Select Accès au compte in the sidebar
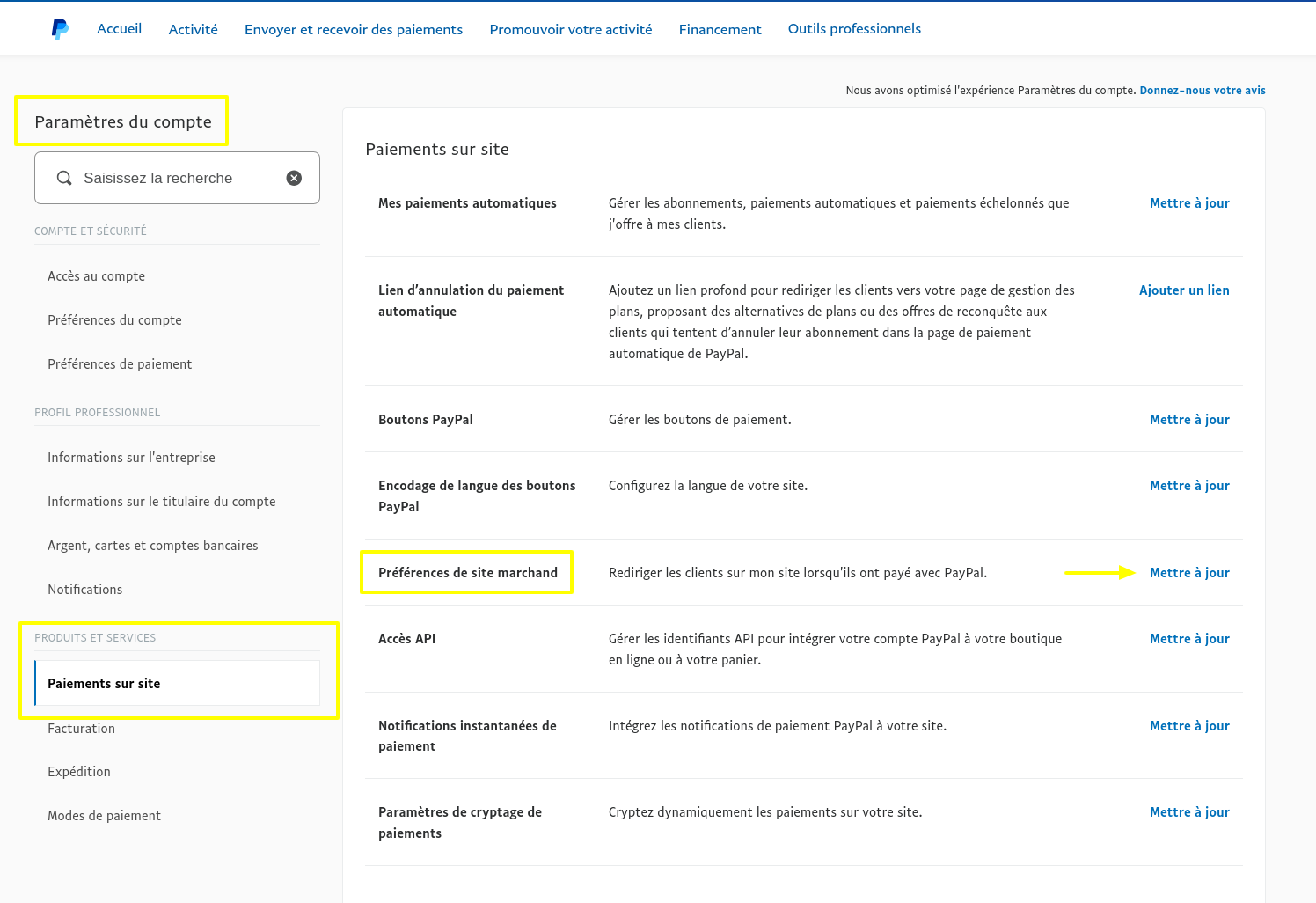The height and width of the screenshot is (903, 1316). pos(96,275)
